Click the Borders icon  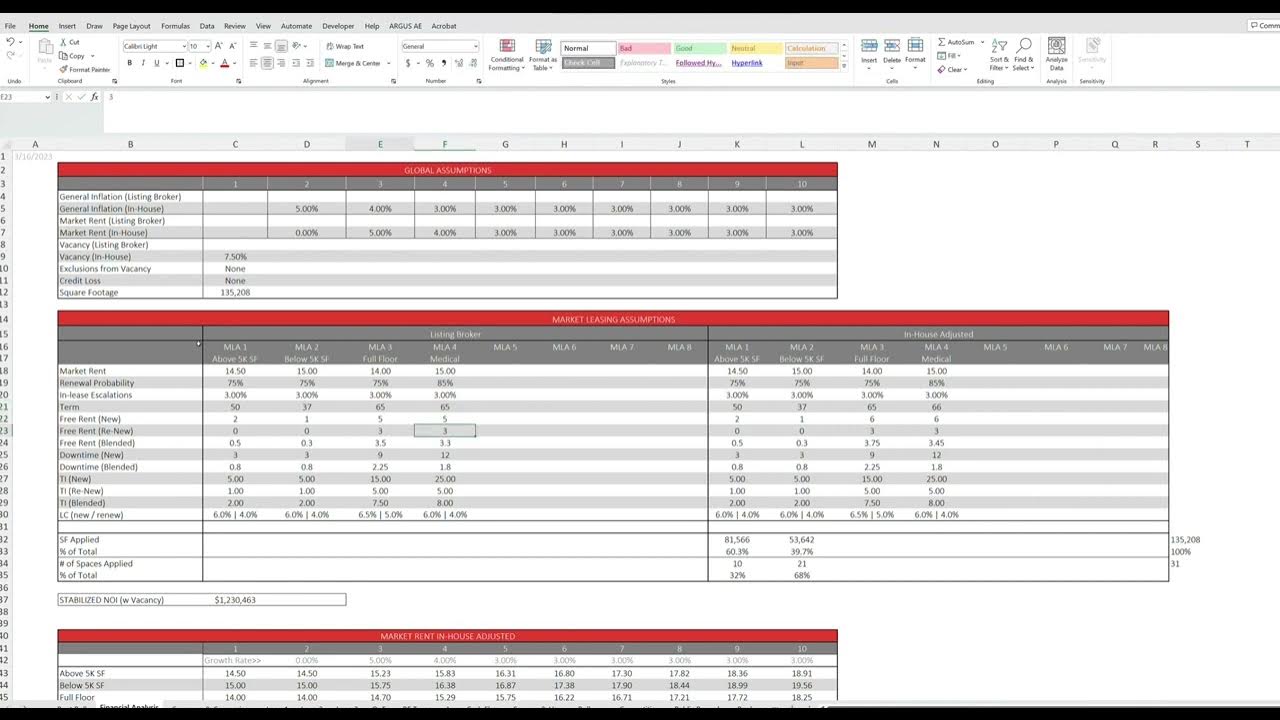pos(180,63)
